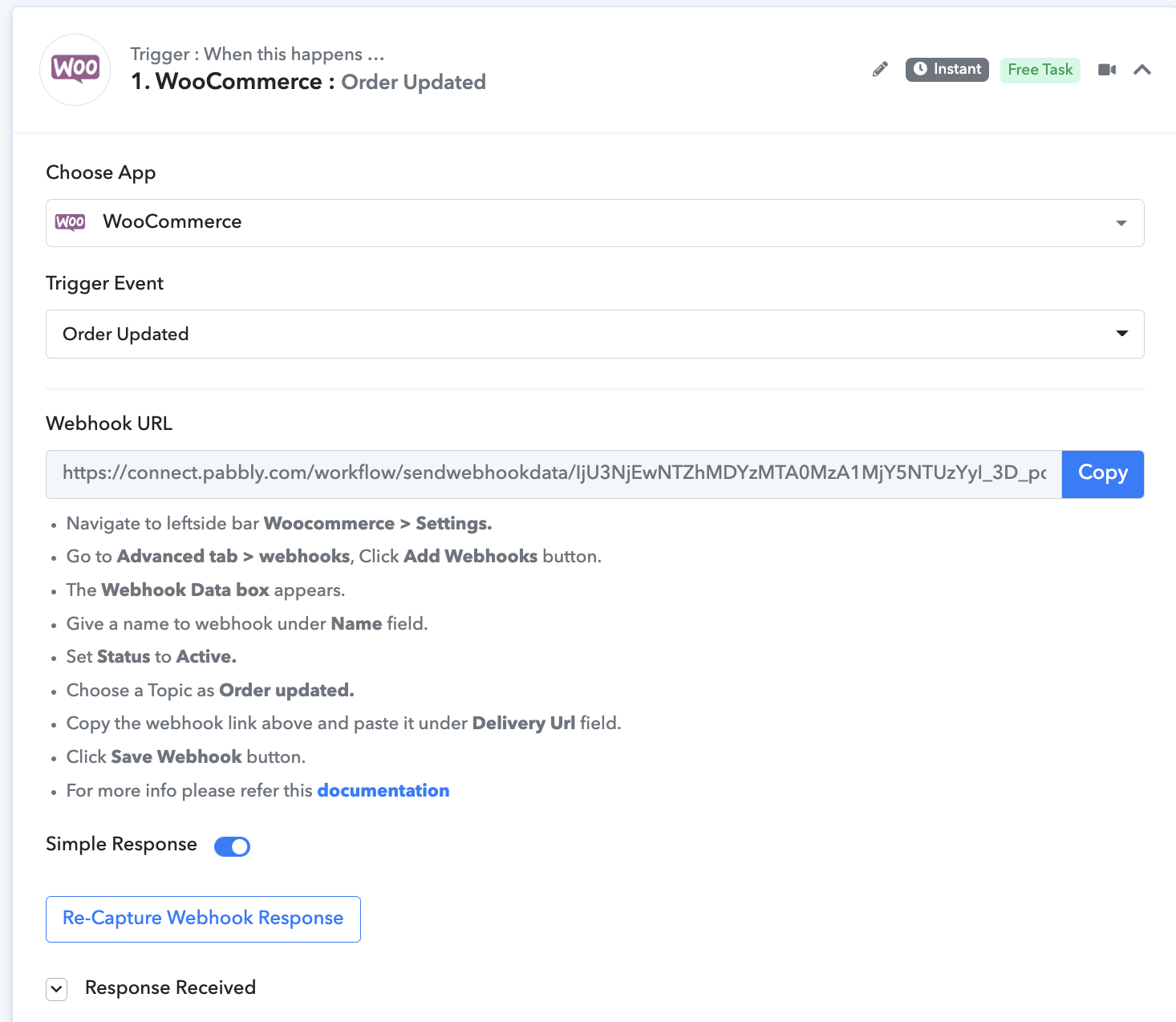Click the Free Task badge
Viewport: 1176px width, 1022px height.
click(1040, 70)
